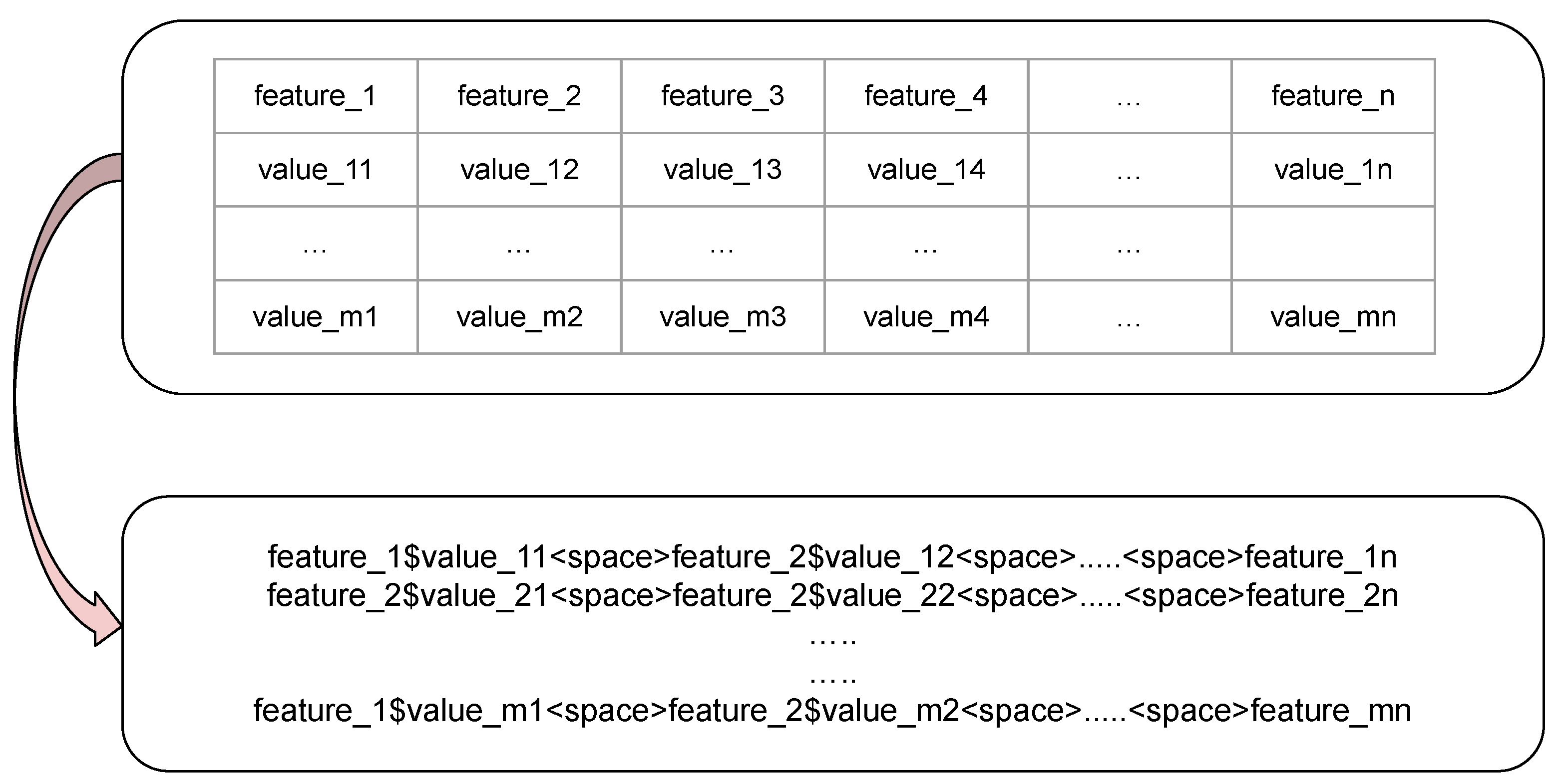Click the text line starting feature_1$value_11

point(832,557)
